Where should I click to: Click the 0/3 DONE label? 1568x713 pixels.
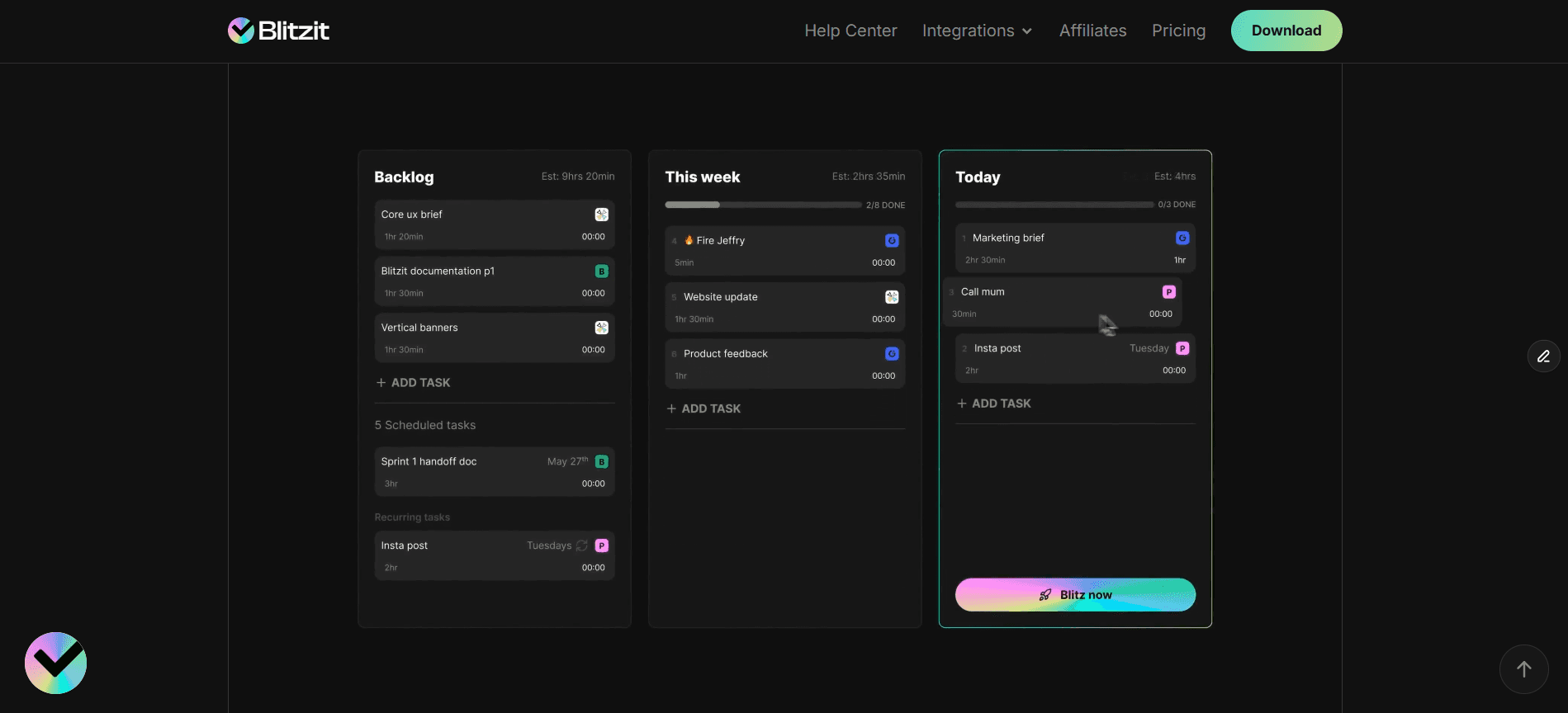point(1177,205)
